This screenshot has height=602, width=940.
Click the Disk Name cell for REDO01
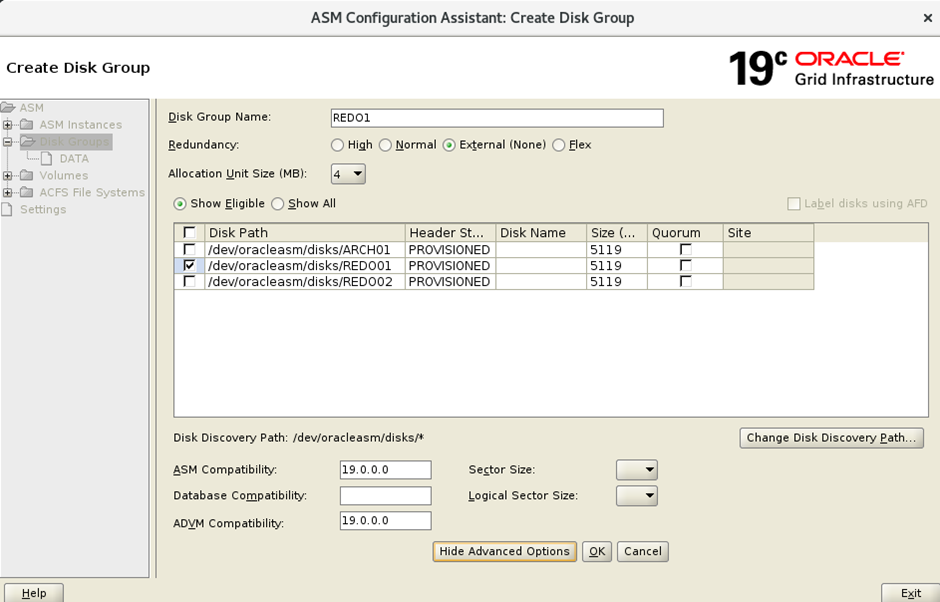[x=541, y=266]
